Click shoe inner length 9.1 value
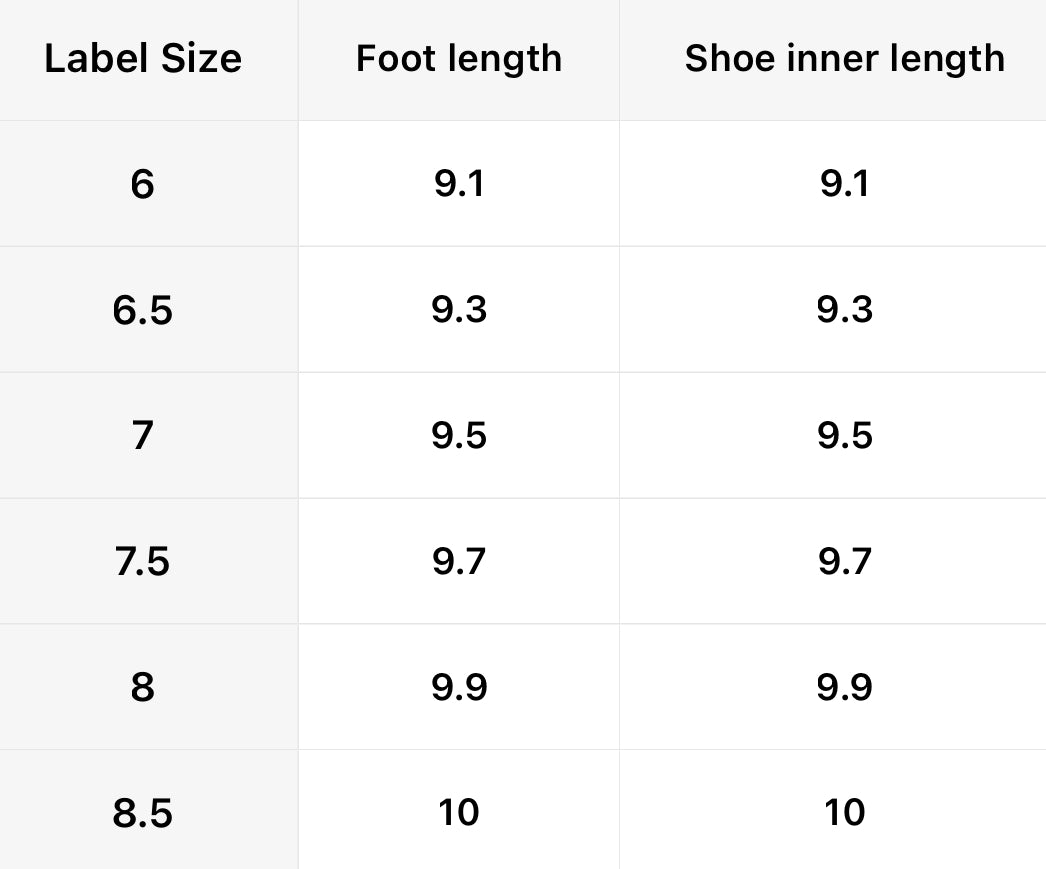Screen dimensions: 1046x869 pos(844,184)
